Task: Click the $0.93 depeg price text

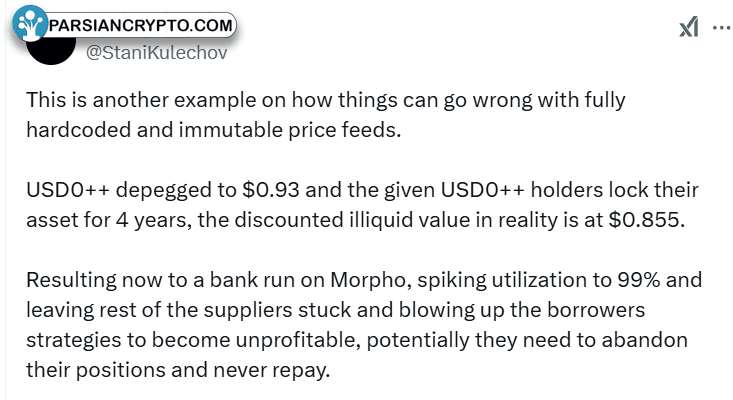Action: pyautogui.click(x=271, y=190)
